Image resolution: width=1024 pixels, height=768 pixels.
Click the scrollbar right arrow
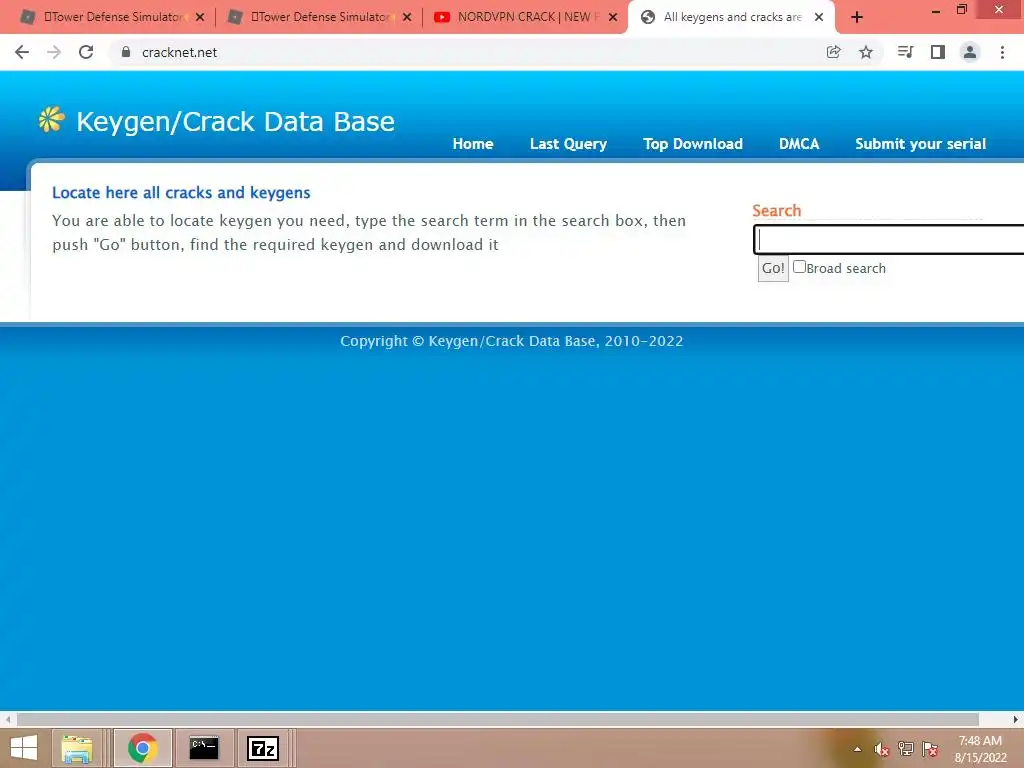click(x=1016, y=720)
